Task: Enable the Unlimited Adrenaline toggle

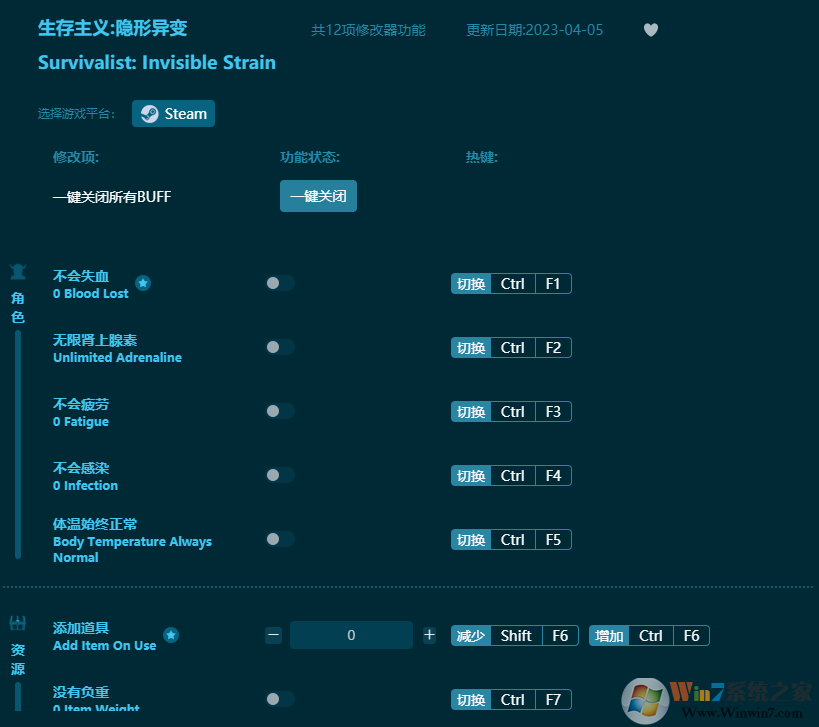Action: click(x=280, y=347)
